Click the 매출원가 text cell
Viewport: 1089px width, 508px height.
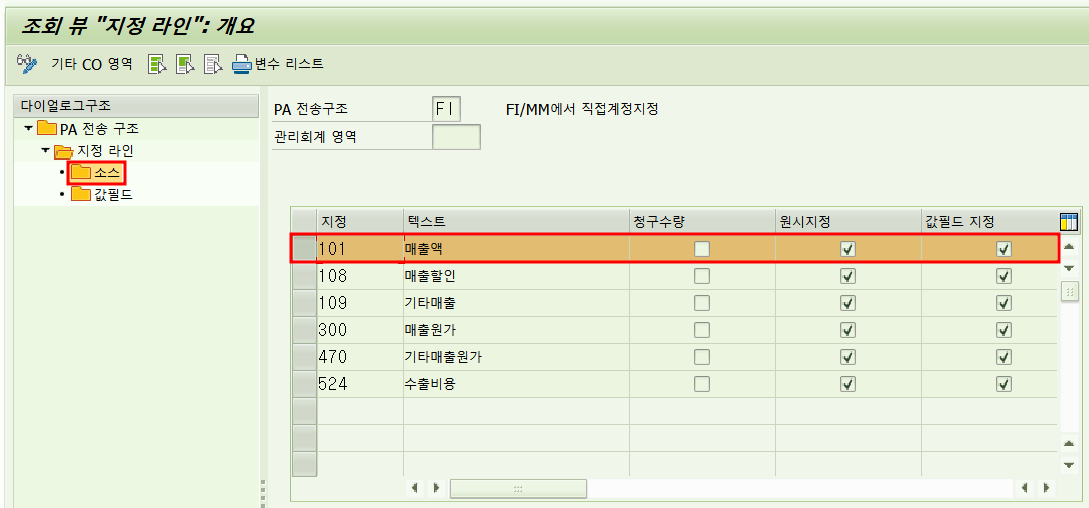[516, 329]
